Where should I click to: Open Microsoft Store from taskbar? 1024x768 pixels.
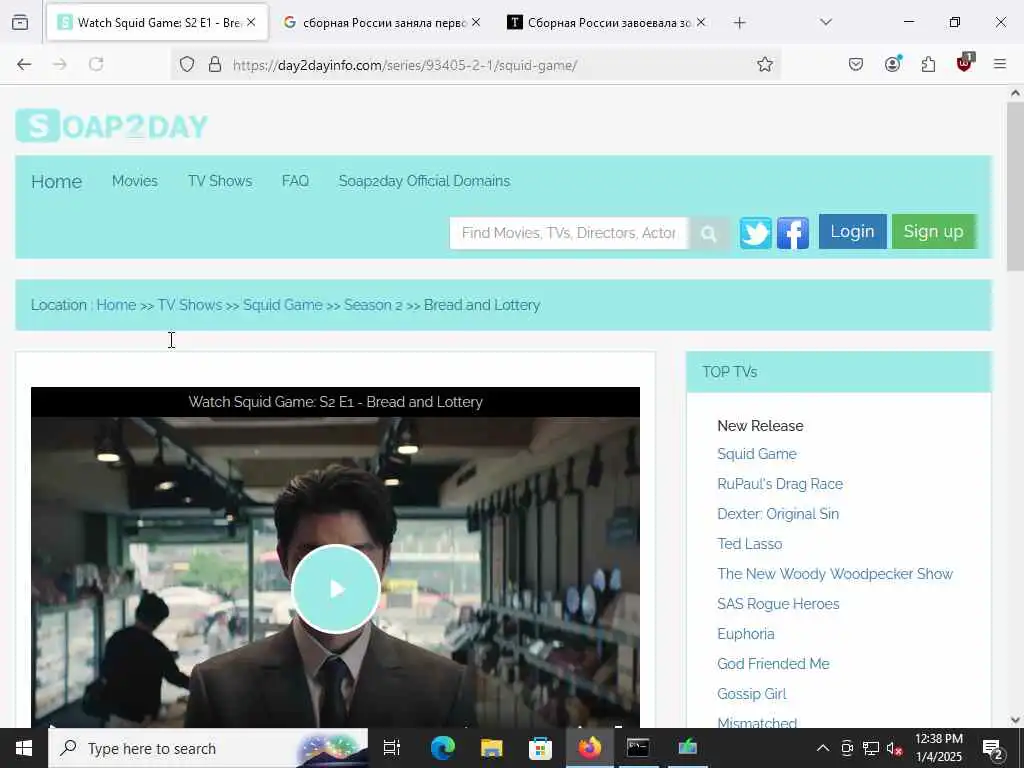point(540,748)
